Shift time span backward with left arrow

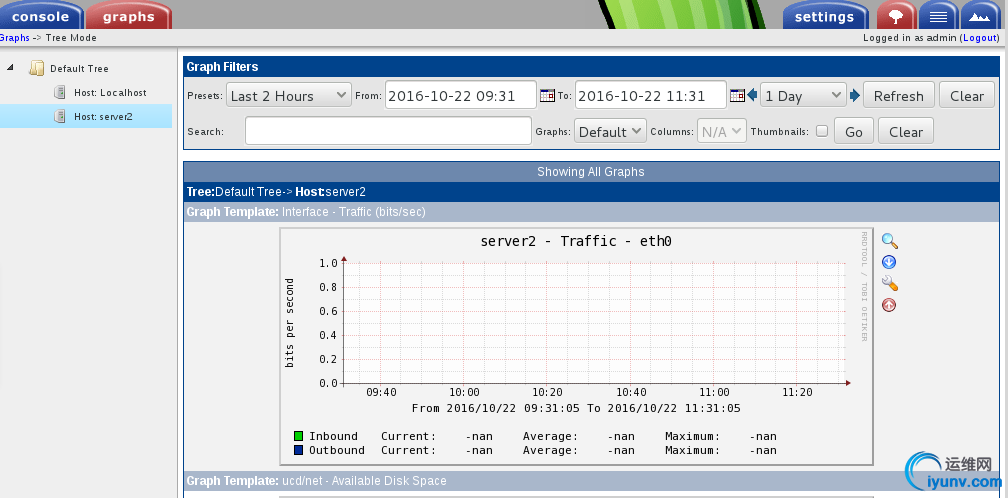752,96
